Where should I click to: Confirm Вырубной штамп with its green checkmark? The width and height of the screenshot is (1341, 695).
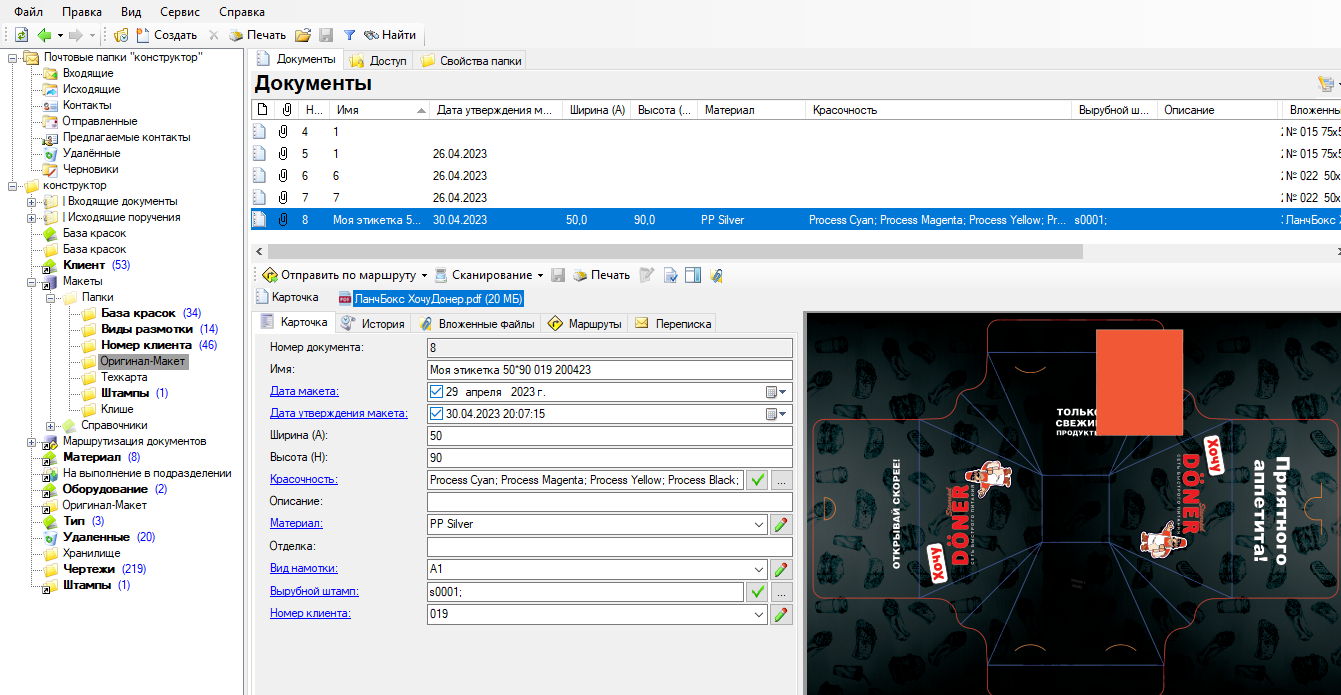758,592
